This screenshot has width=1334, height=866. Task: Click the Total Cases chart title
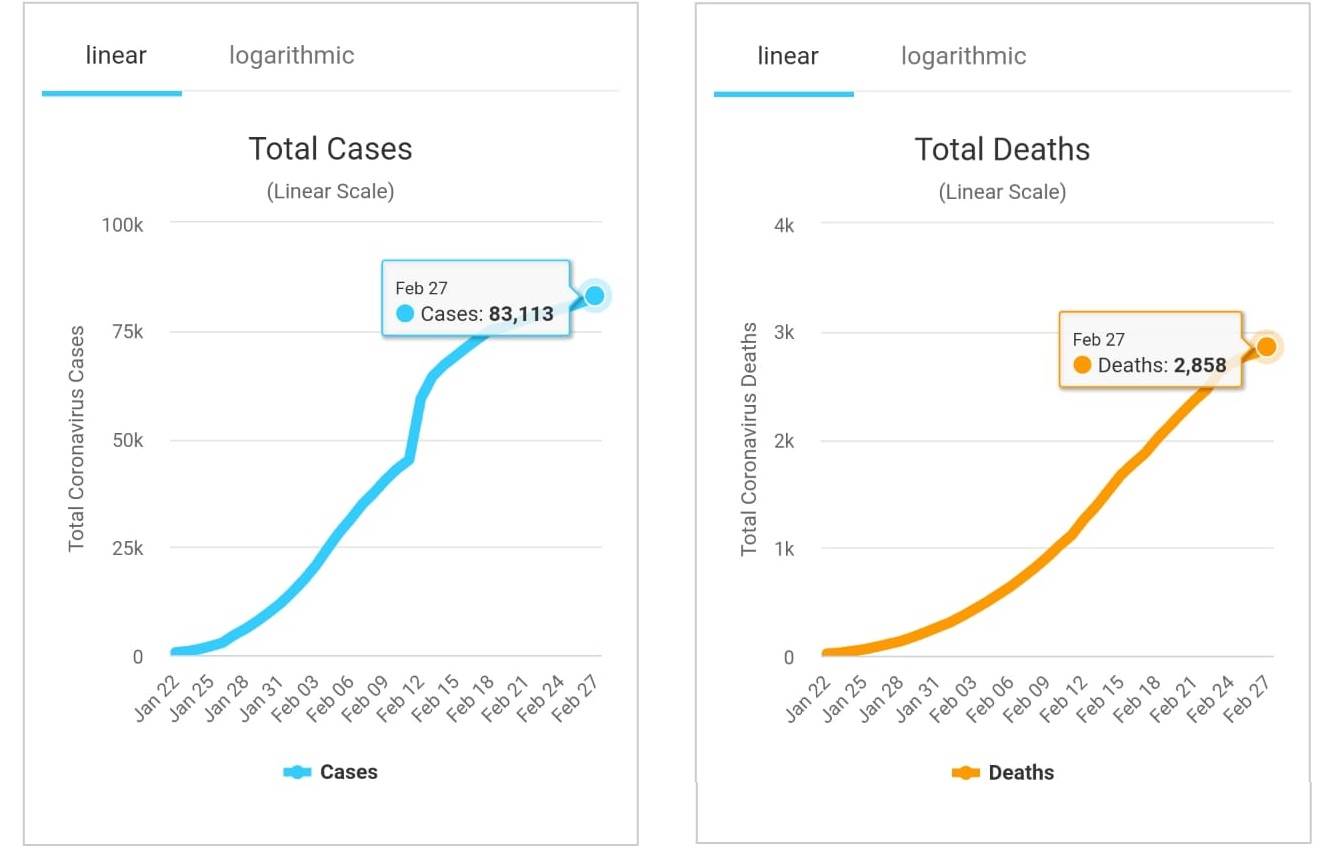click(x=330, y=149)
